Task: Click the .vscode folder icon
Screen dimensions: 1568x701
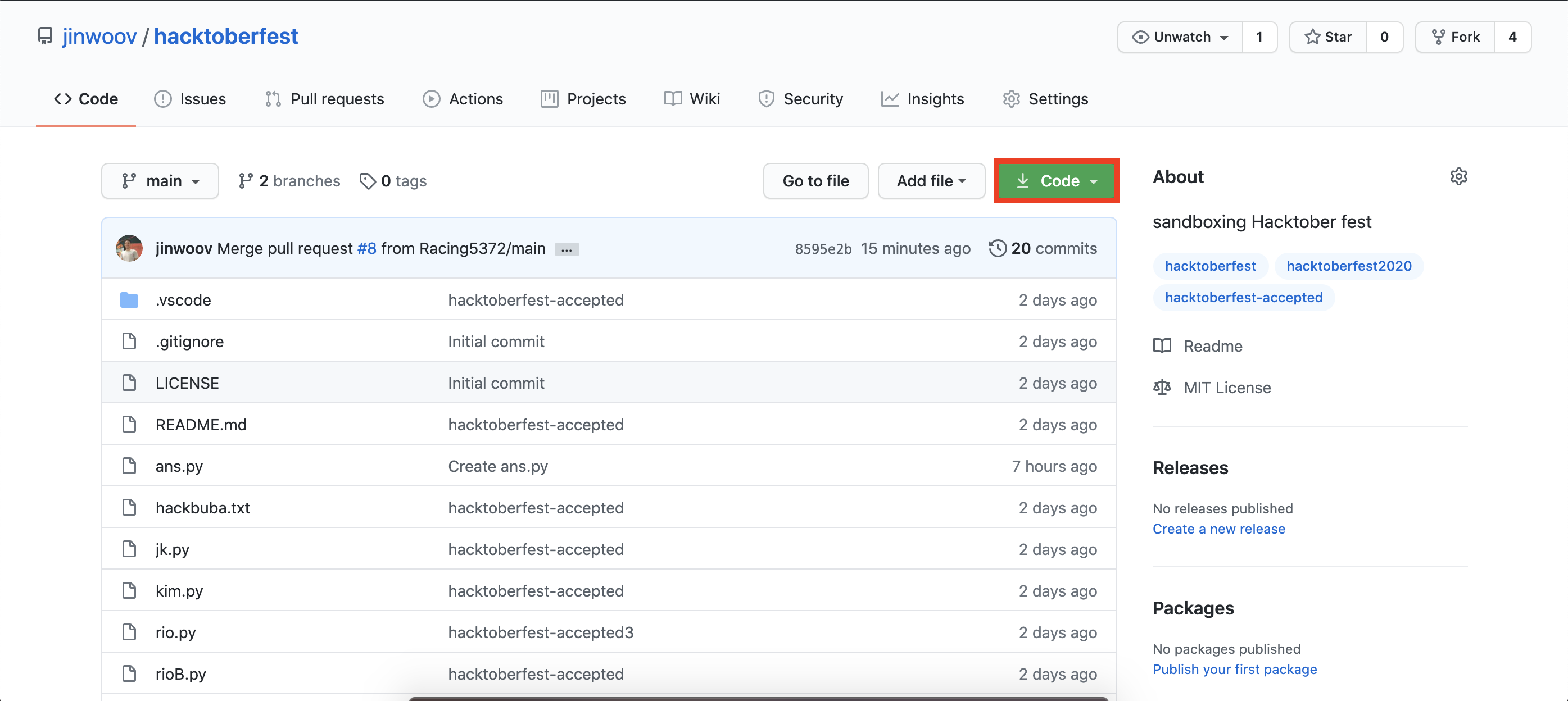Action: [x=129, y=300]
